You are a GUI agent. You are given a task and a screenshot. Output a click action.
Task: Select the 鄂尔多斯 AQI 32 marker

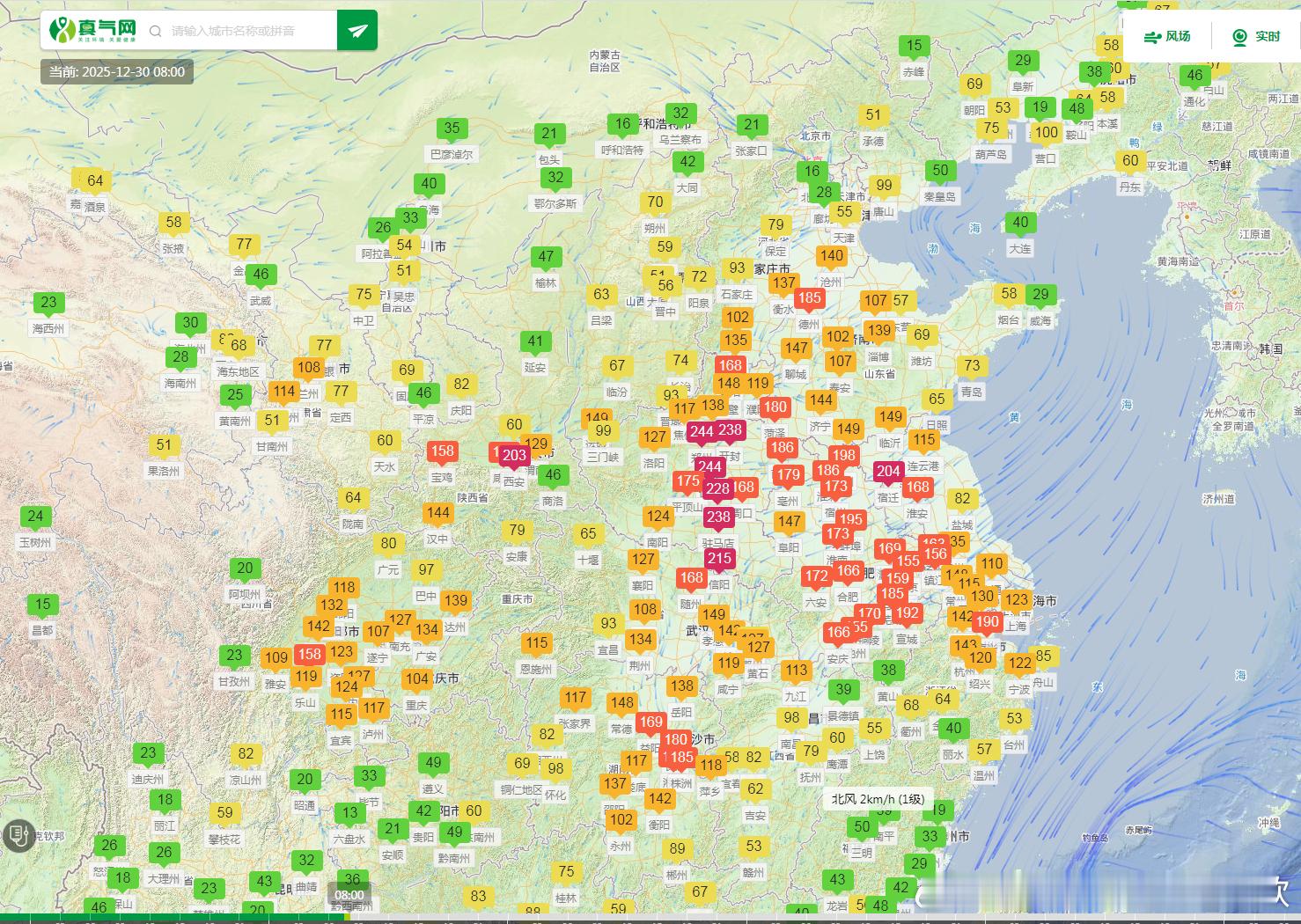click(555, 180)
